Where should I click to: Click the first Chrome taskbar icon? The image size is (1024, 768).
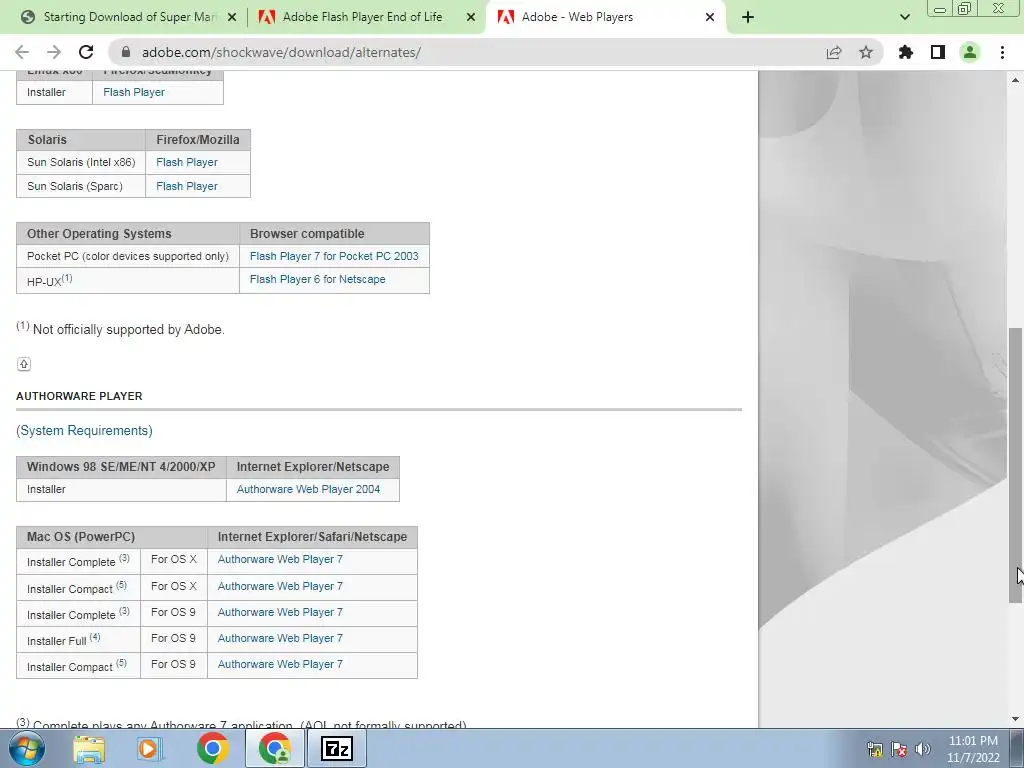[x=212, y=748]
